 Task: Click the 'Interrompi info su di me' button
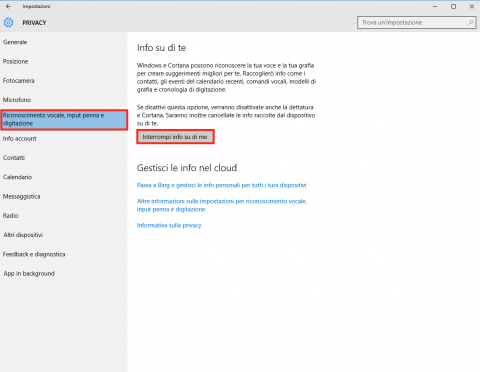point(175,137)
